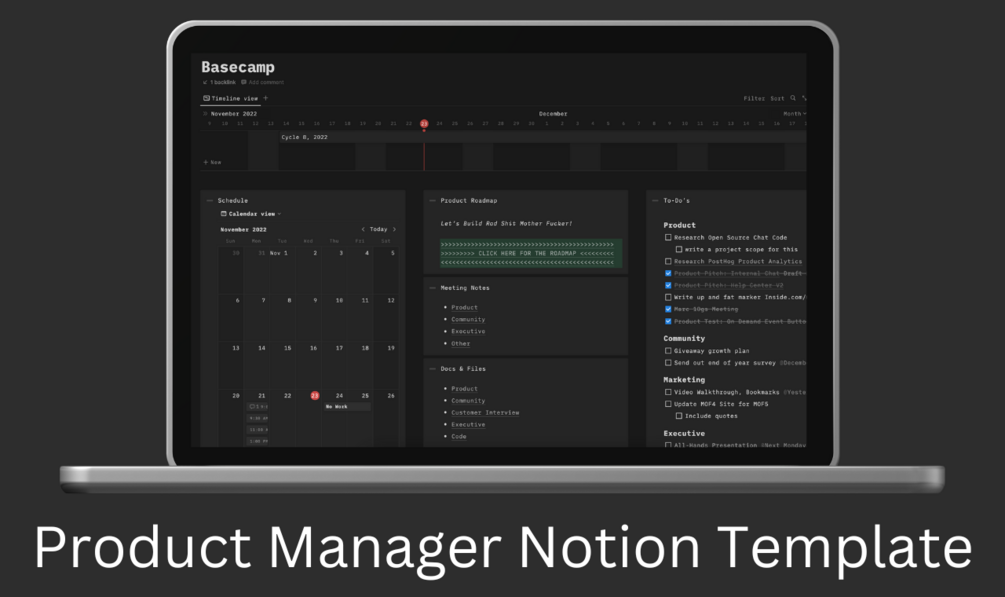Add a timeline entry with the + New button
The image size is (1005, 597).
click(212, 161)
